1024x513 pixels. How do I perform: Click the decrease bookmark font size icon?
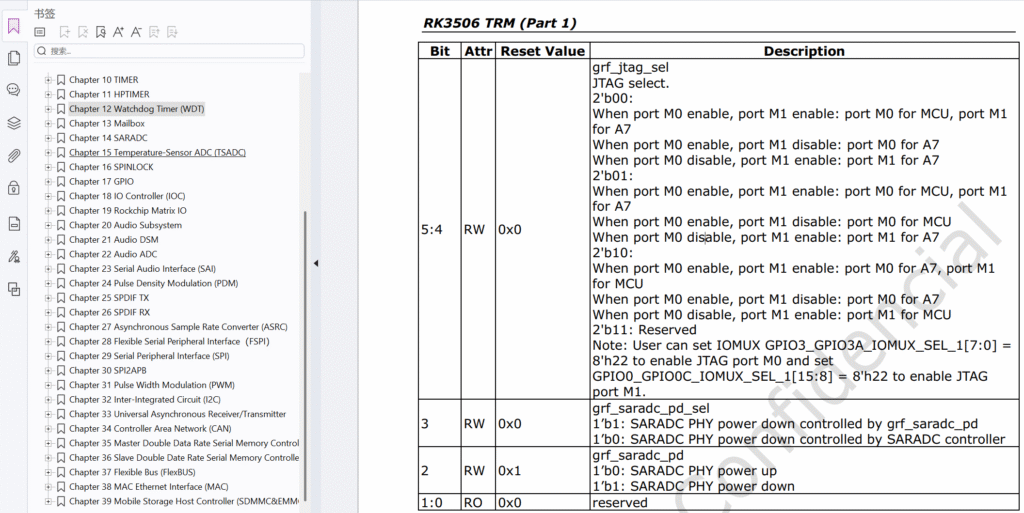[x=137, y=32]
